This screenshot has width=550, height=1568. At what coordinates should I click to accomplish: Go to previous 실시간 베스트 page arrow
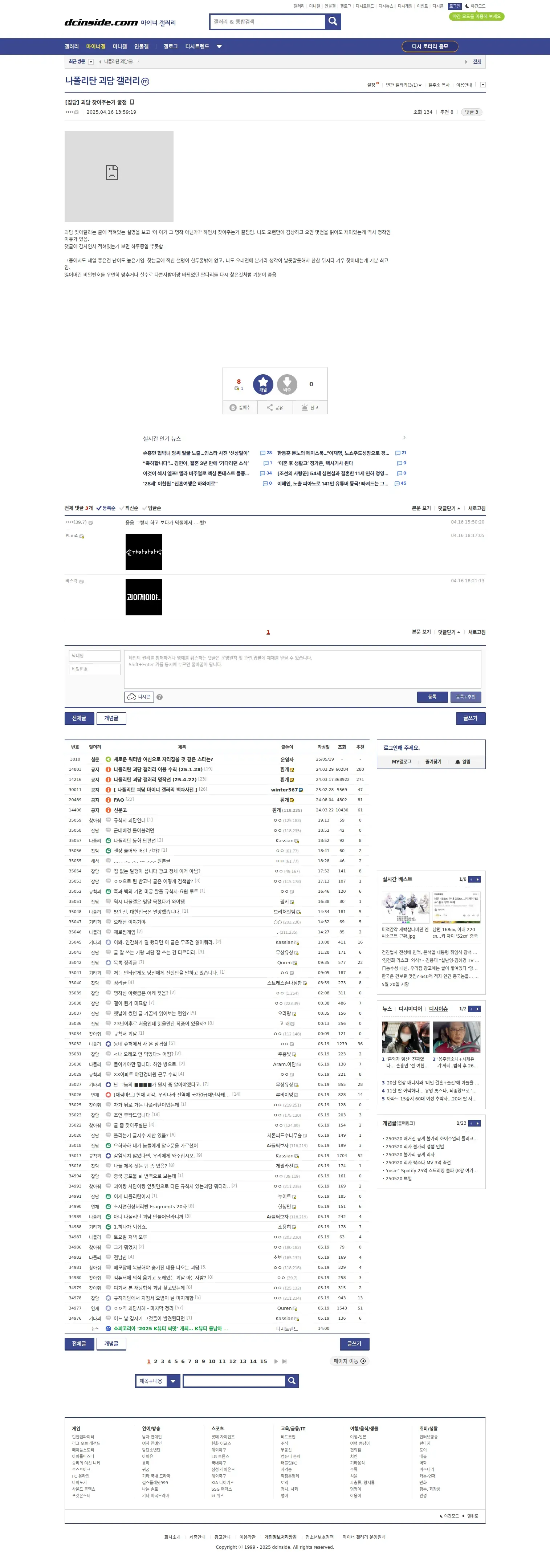(x=472, y=879)
